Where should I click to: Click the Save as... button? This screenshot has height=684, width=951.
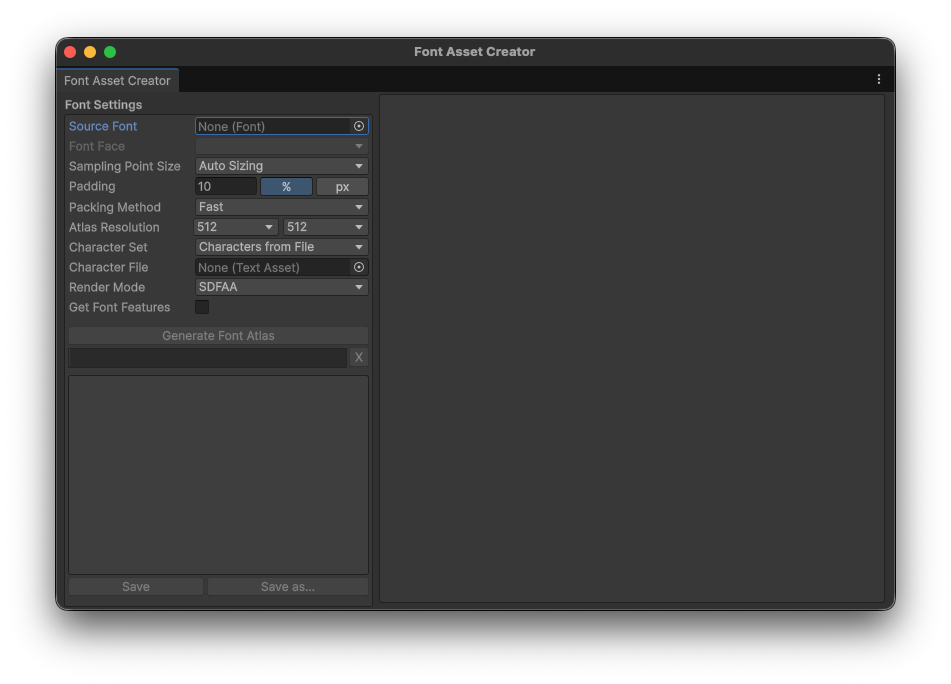point(287,587)
